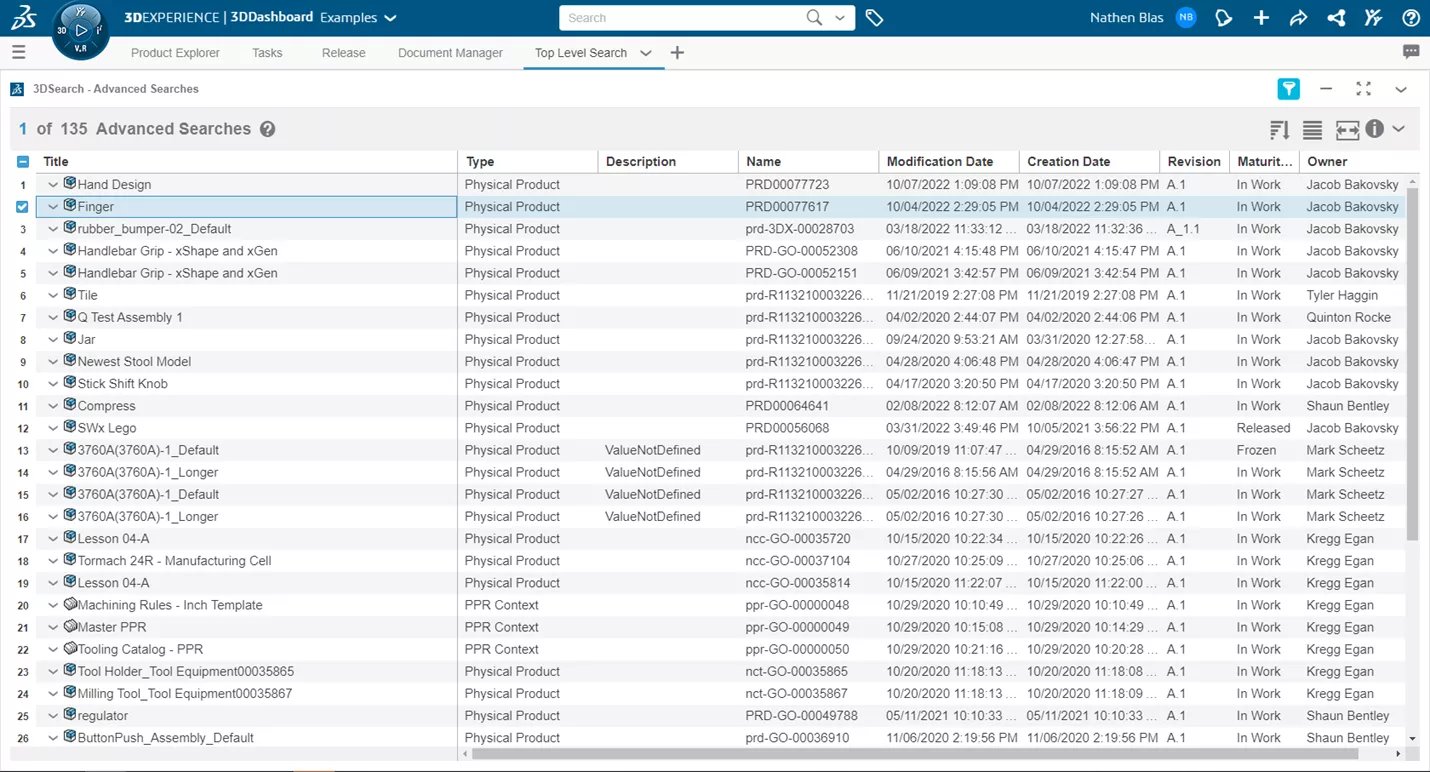The image size is (1430, 772).
Task: Open the notifications icon in top bar
Action: (1223, 18)
